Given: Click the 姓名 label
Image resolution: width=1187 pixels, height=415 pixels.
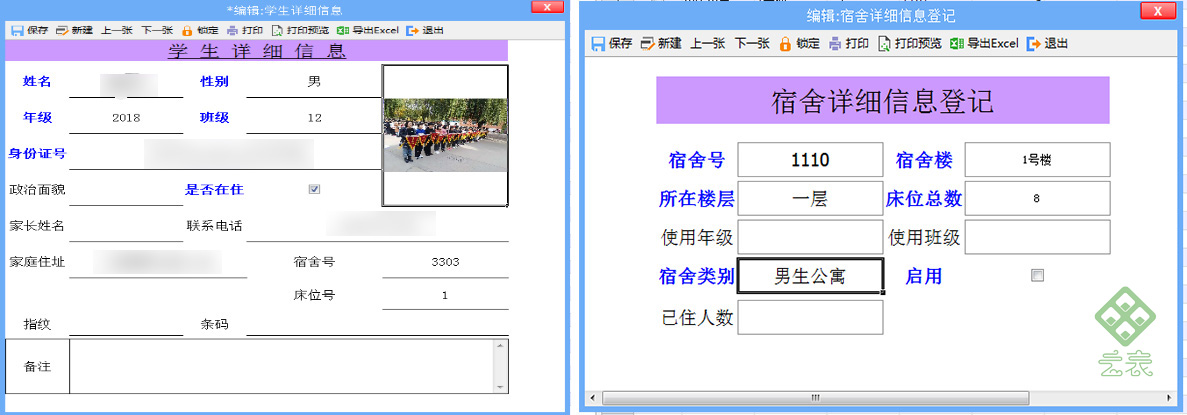Looking at the screenshot, I should 37,81.
